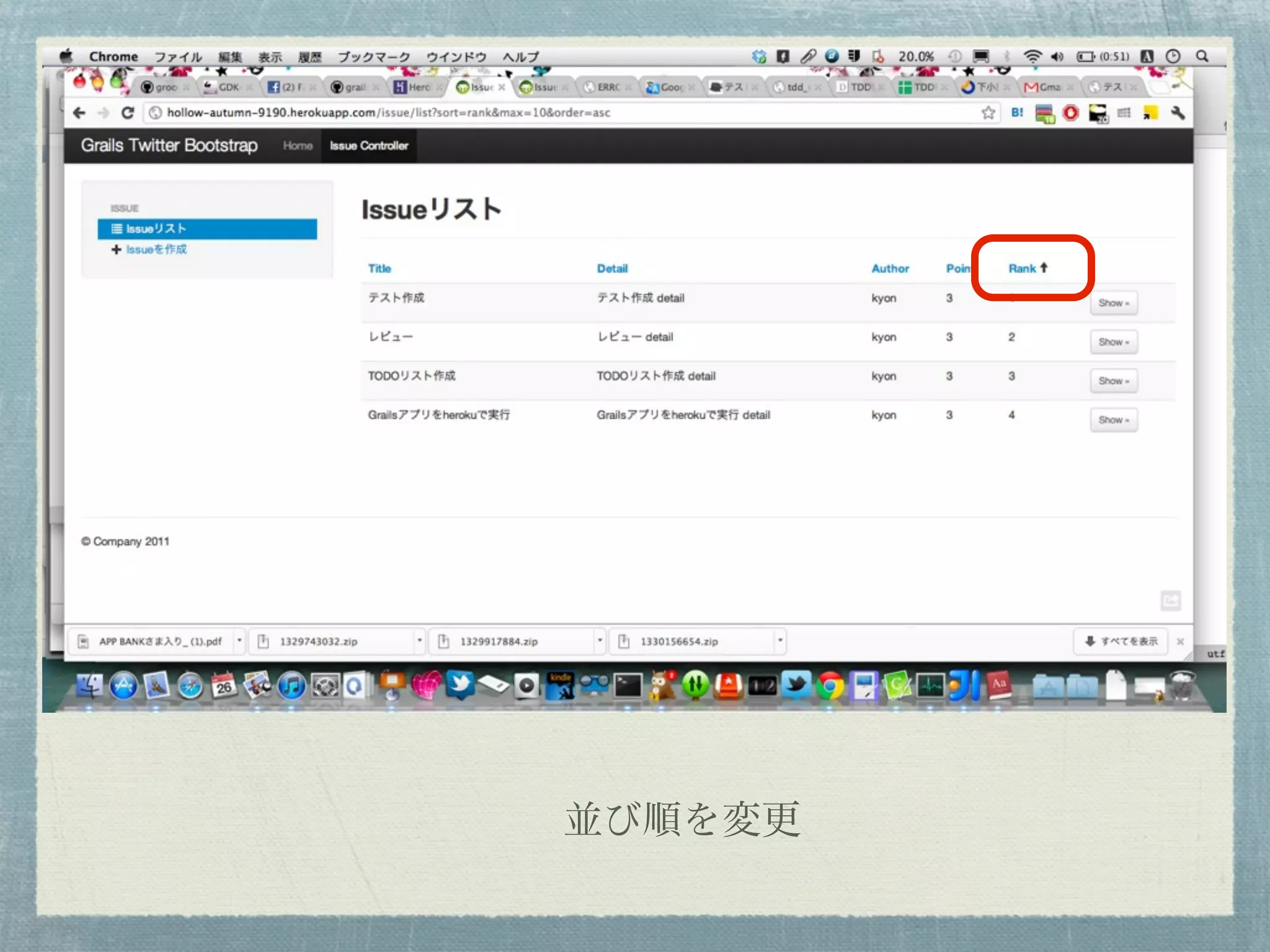Viewport: 1270px width, 952px height.
Task: Switch to the Gmail browser tab
Action: [x=1044, y=87]
